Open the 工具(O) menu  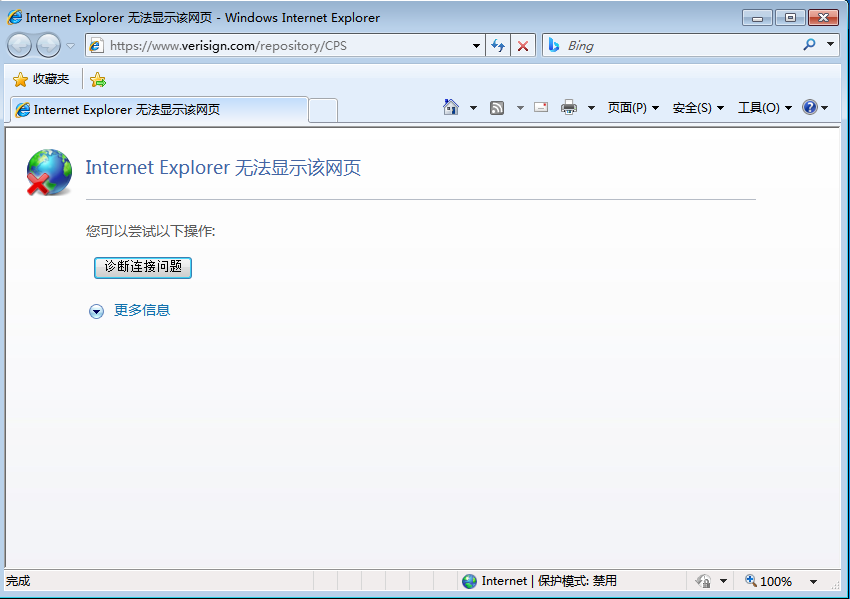[765, 108]
